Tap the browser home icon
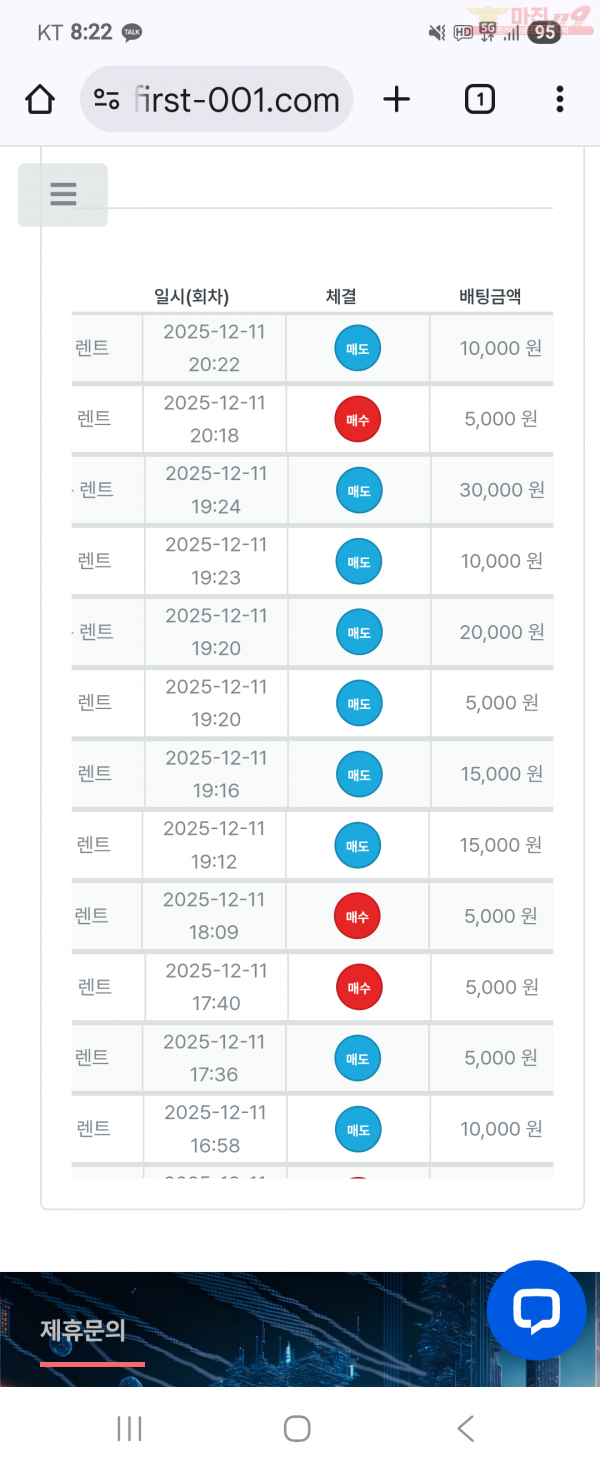 coord(39,99)
